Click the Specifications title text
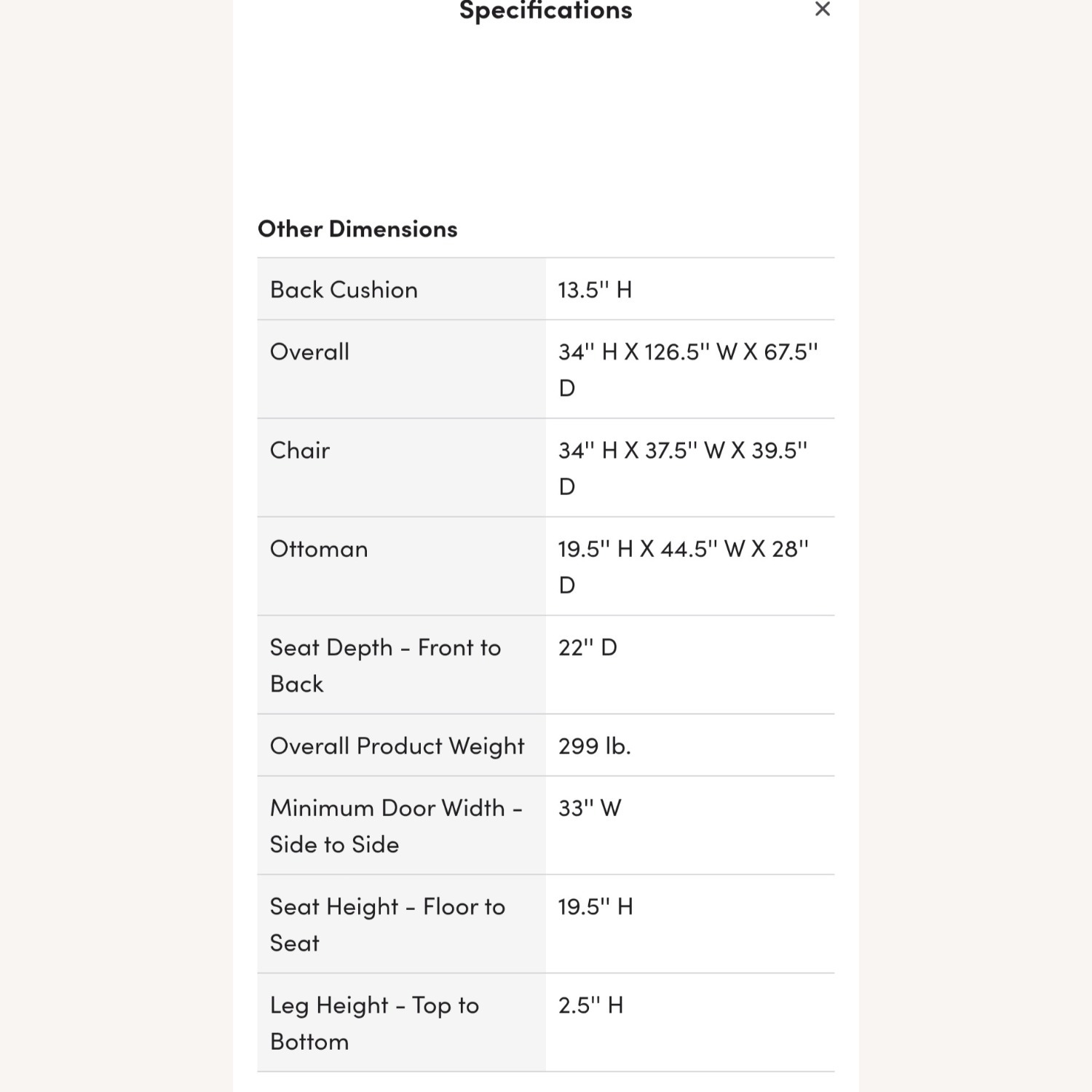This screenshot has height=1092, width=1092. click(x=545, y=10)
